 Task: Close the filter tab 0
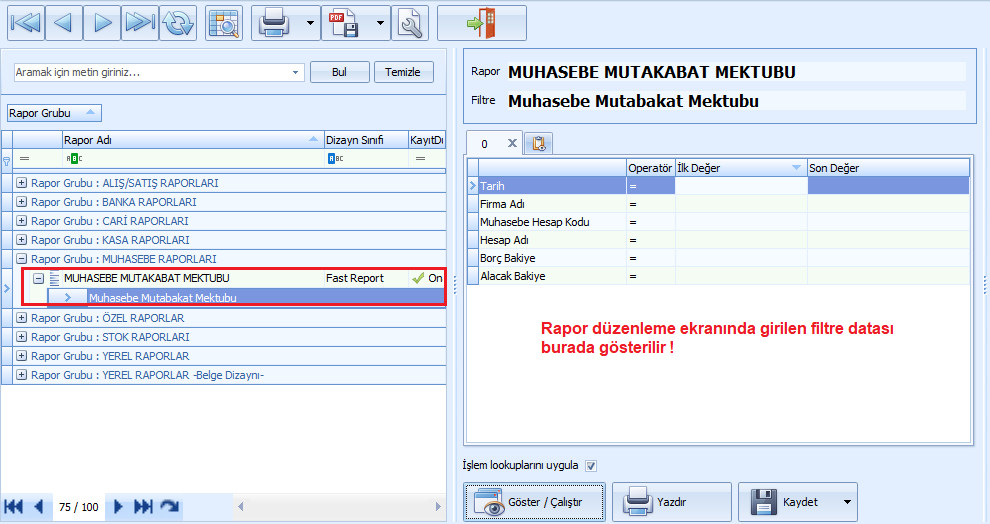pos(511,143)
